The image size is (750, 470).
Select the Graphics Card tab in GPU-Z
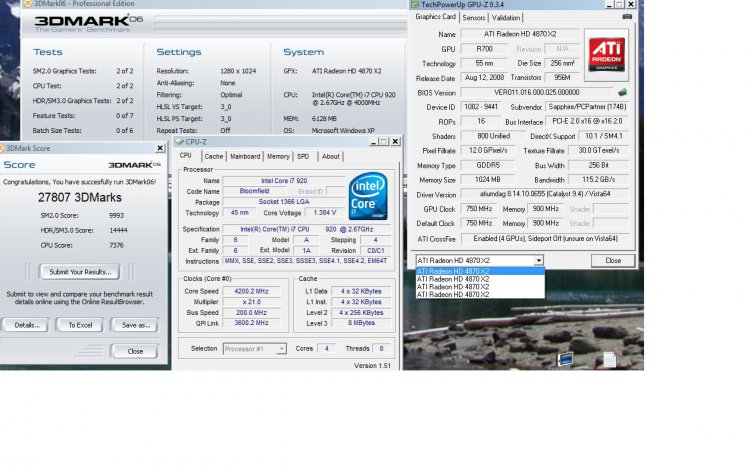(435, 17)
